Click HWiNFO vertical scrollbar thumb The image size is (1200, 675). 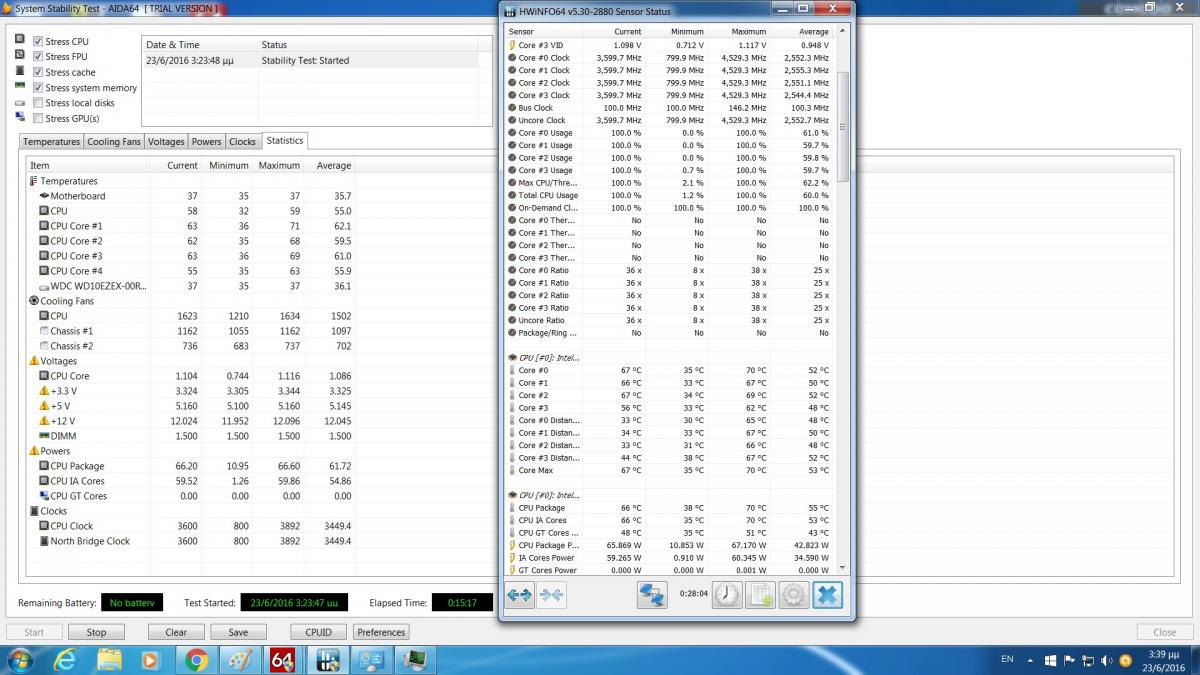pos(844,126)
